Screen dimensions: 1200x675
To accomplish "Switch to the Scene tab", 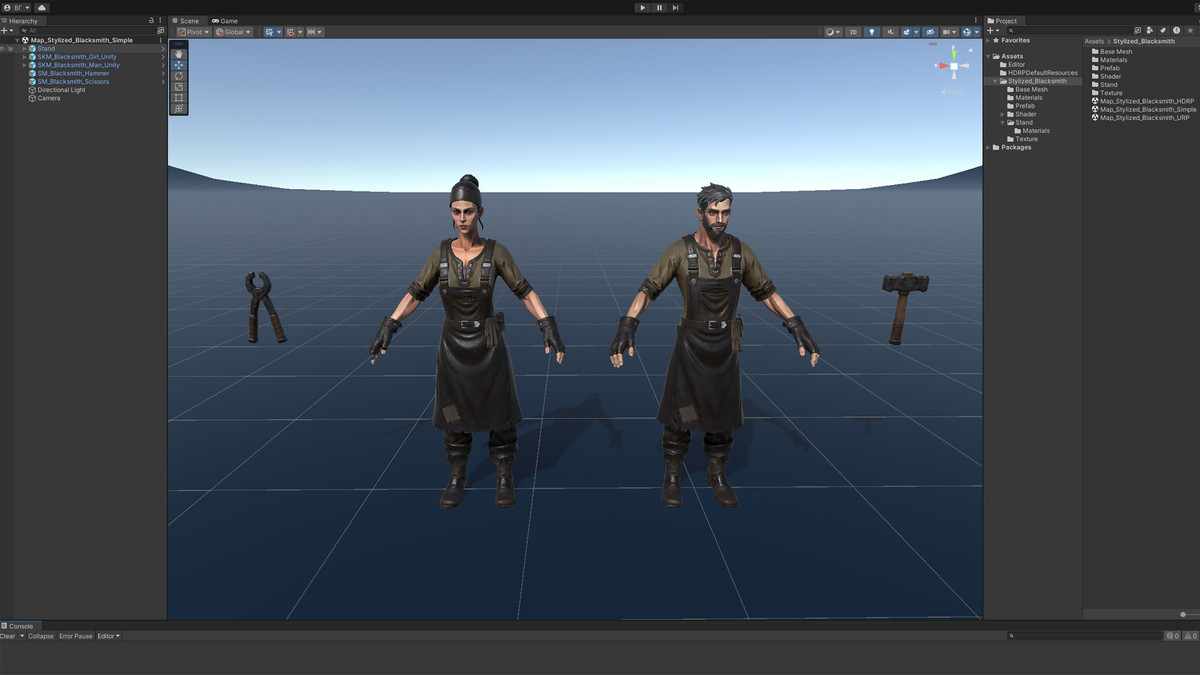I will point(186,20).
